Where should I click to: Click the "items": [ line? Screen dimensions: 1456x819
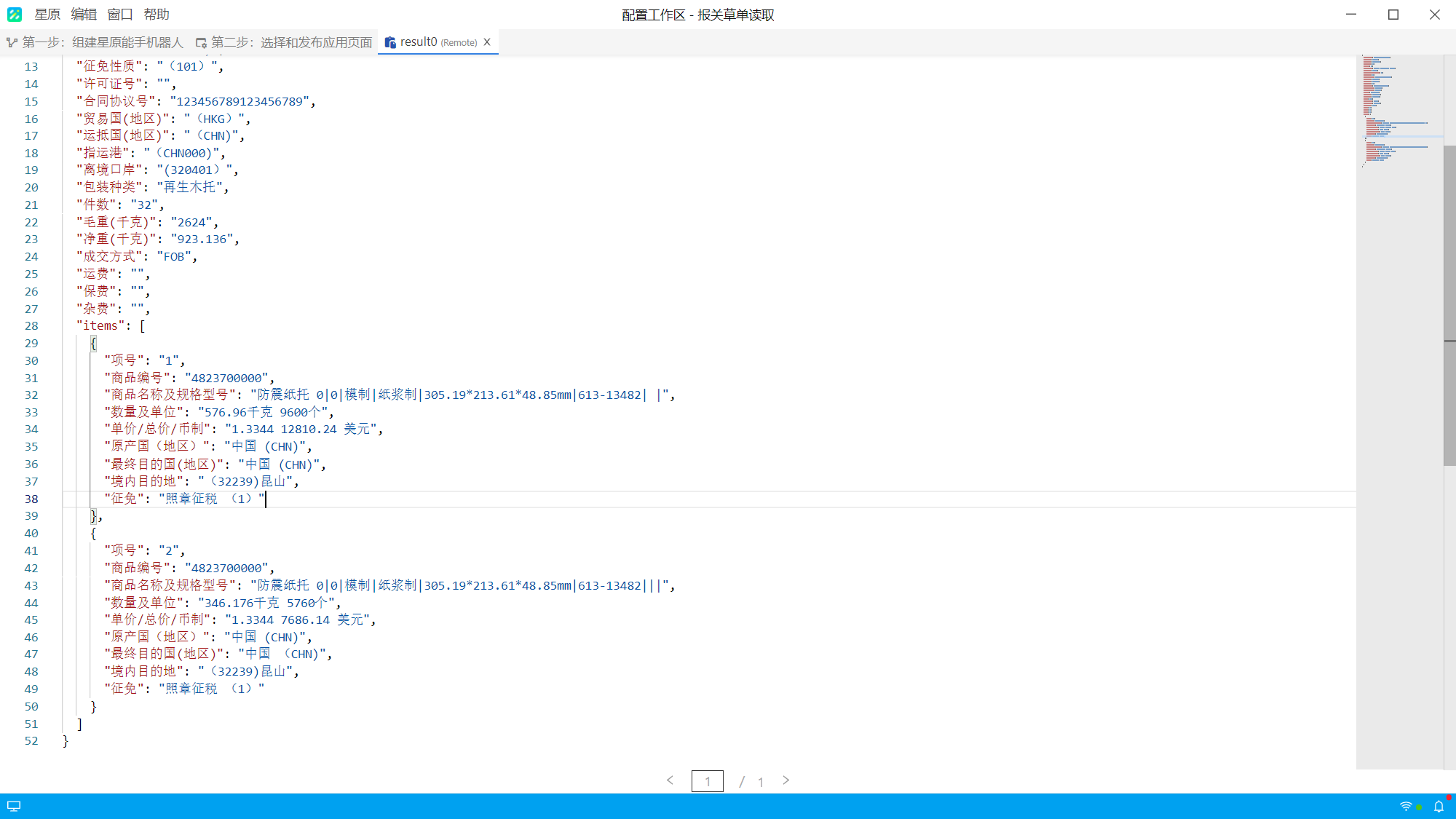(x=111, y=326)
